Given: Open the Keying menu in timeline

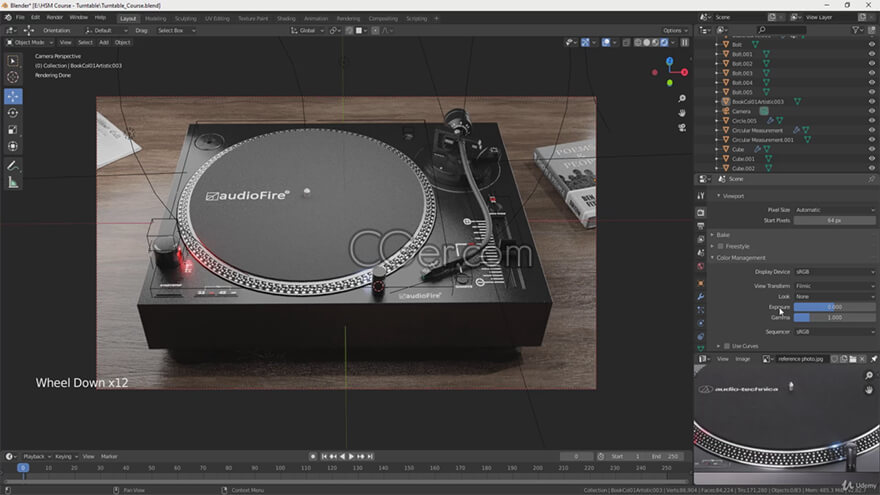Looking at the screenshot, I should 65,457.
